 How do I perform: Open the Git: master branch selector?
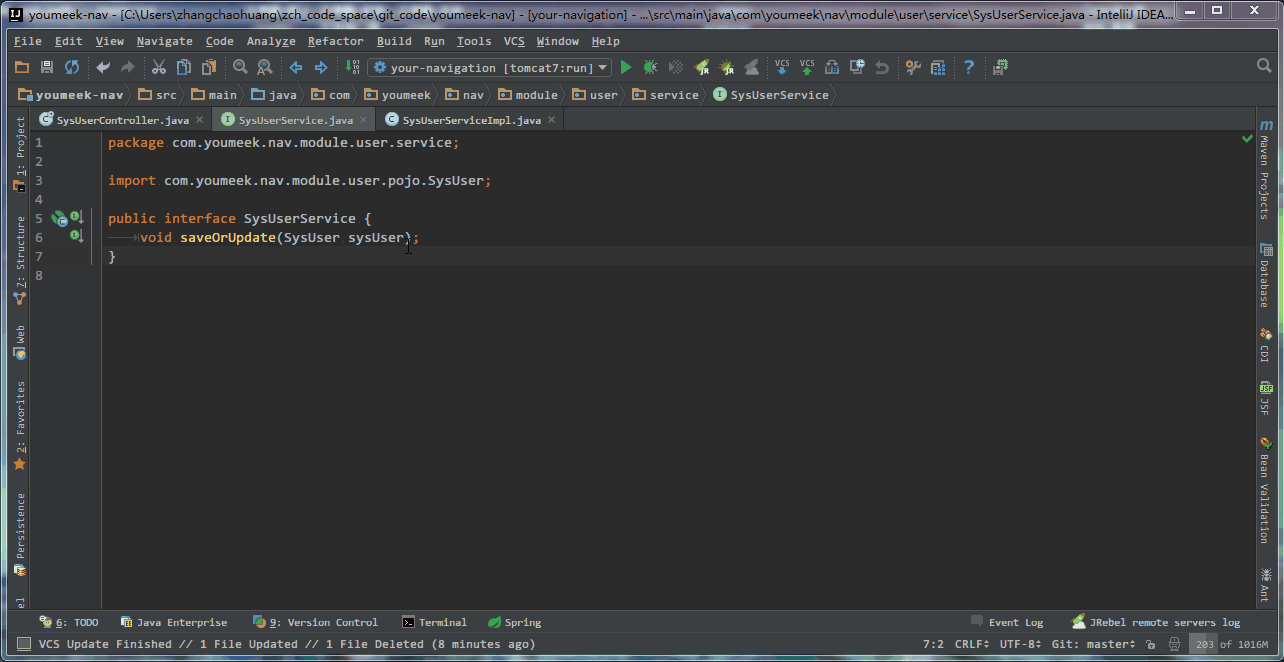[x=1093, y=644]
